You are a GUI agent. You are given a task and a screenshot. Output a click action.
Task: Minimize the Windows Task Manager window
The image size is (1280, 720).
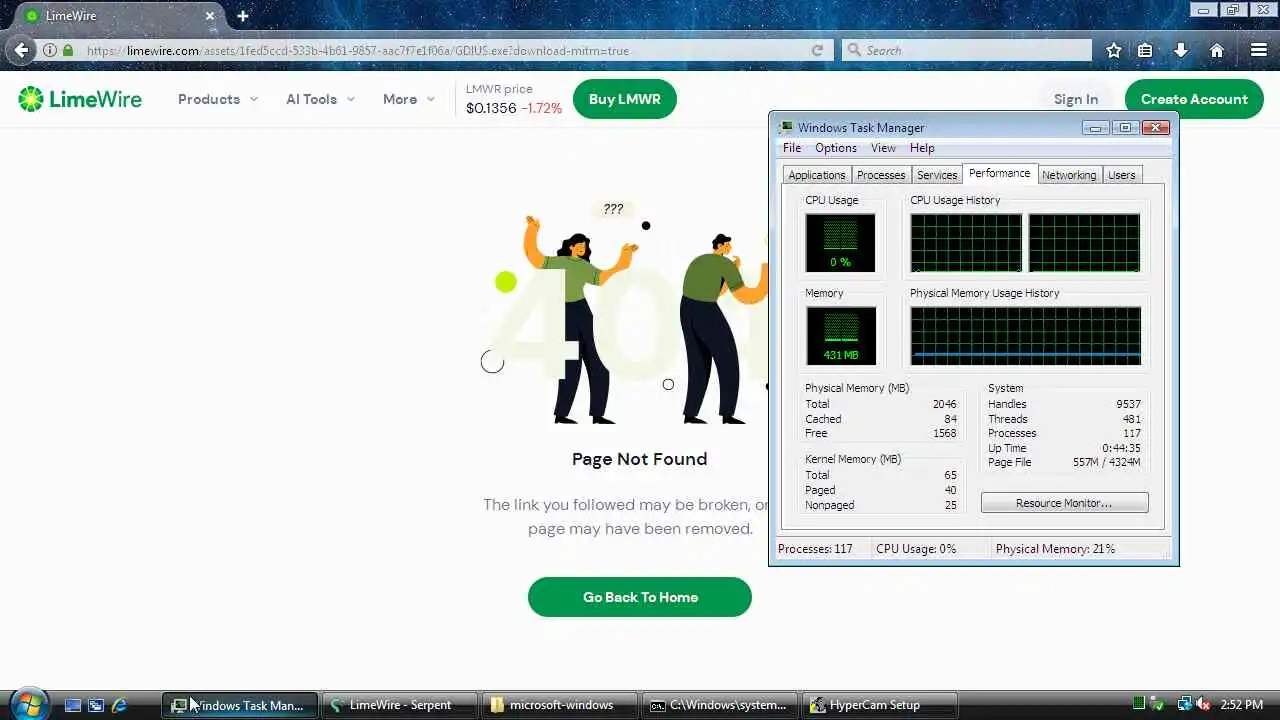pos(1096,128)
